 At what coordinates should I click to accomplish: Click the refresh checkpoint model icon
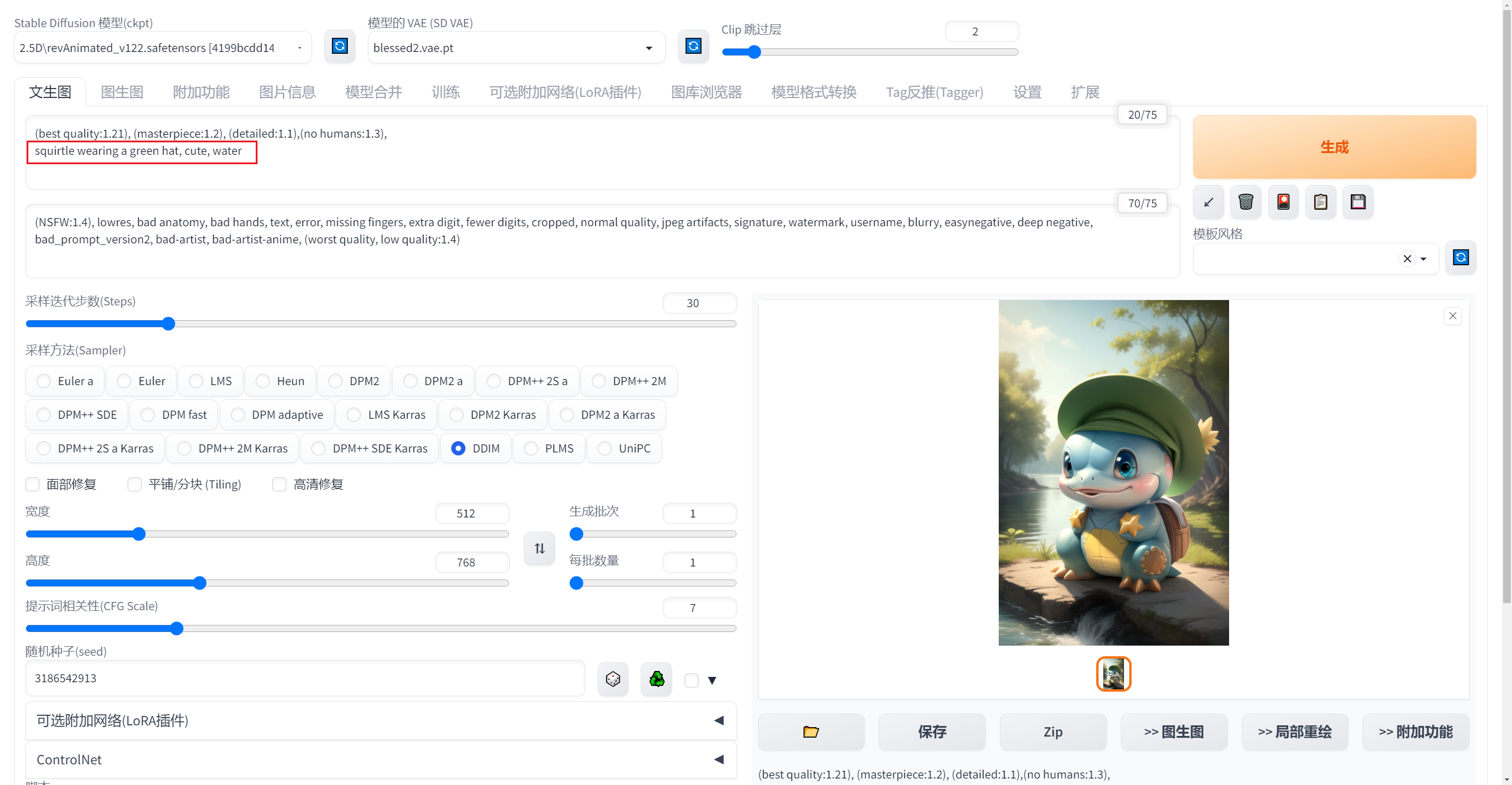(x=340, y=47)
